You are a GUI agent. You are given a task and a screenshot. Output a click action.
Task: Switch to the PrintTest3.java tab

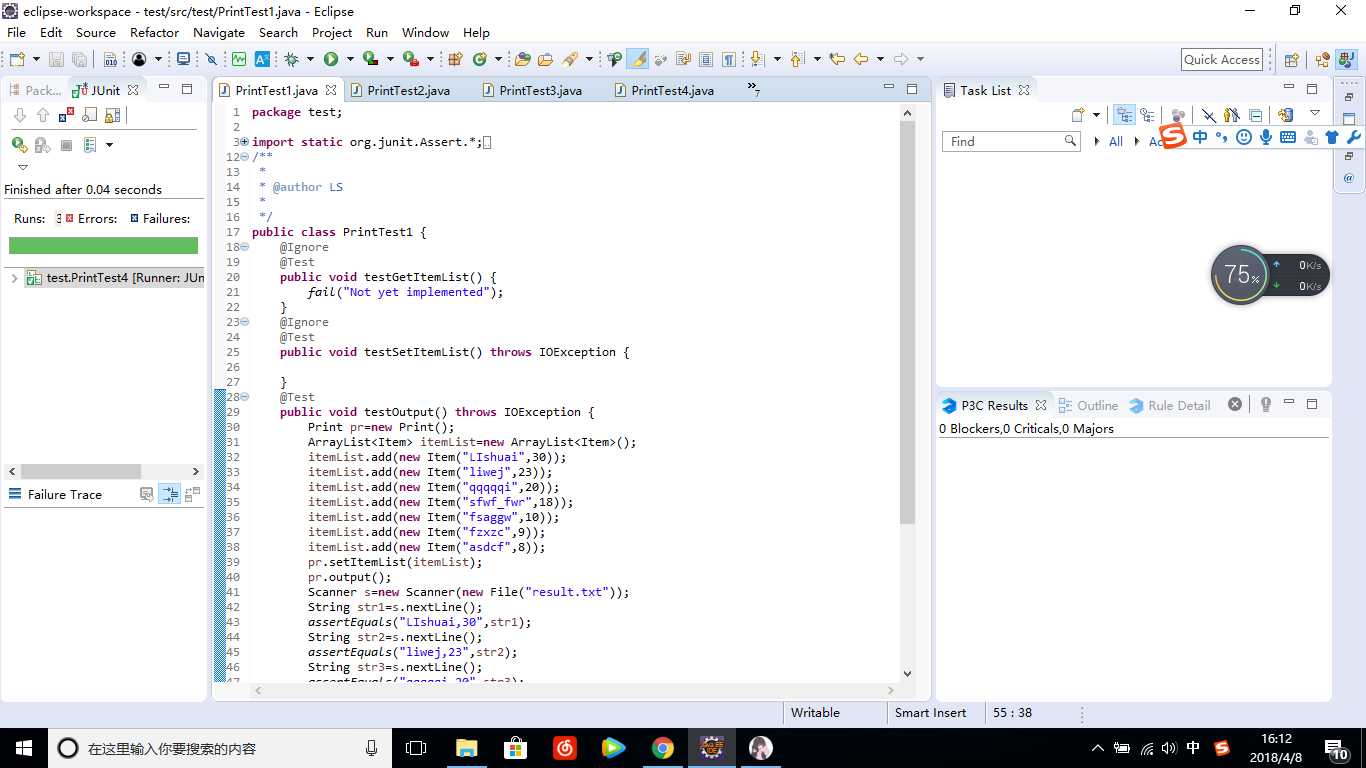(540, 90)
